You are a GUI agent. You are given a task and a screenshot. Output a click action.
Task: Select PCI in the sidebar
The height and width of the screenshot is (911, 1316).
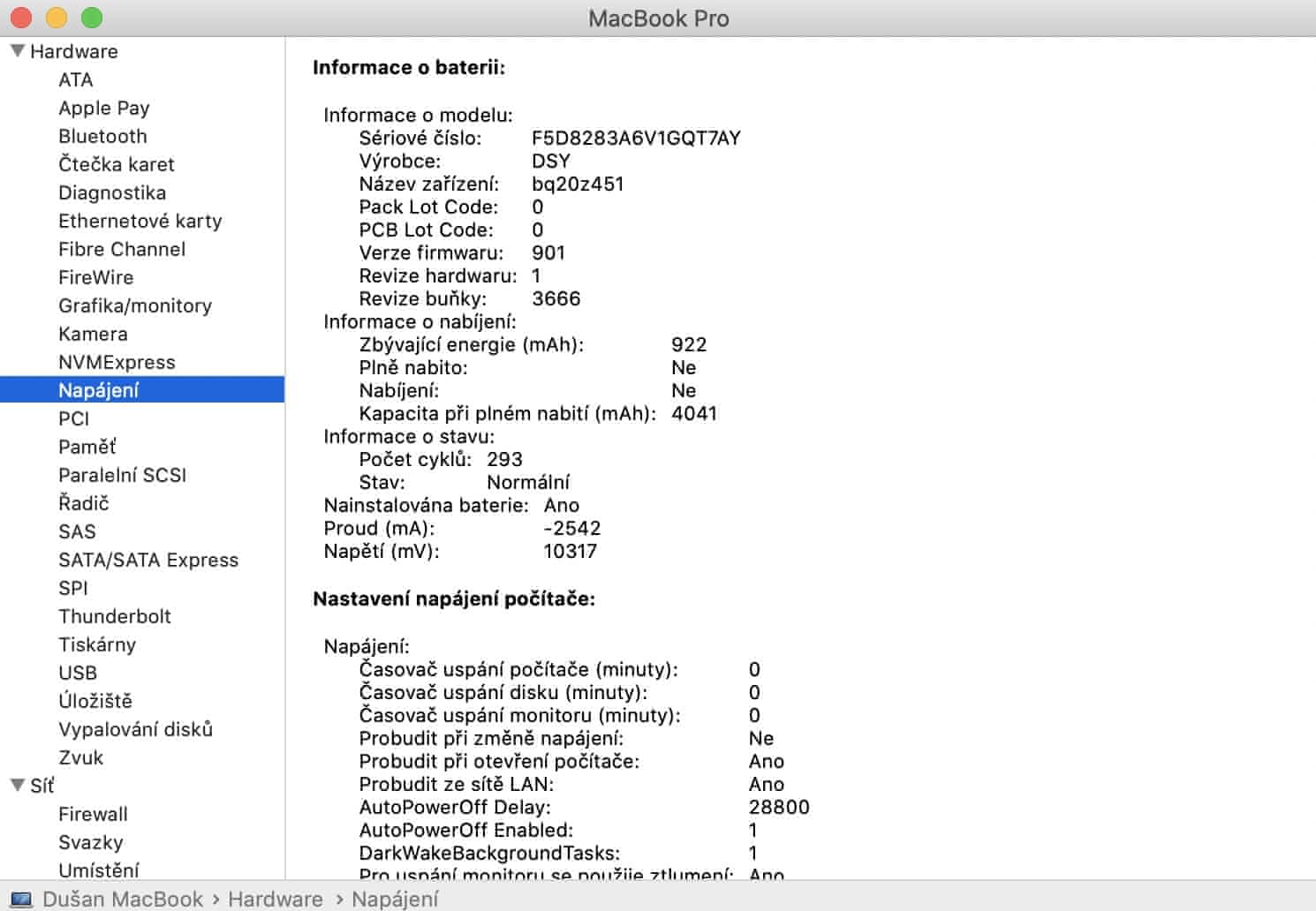click(x=73, y=418)
